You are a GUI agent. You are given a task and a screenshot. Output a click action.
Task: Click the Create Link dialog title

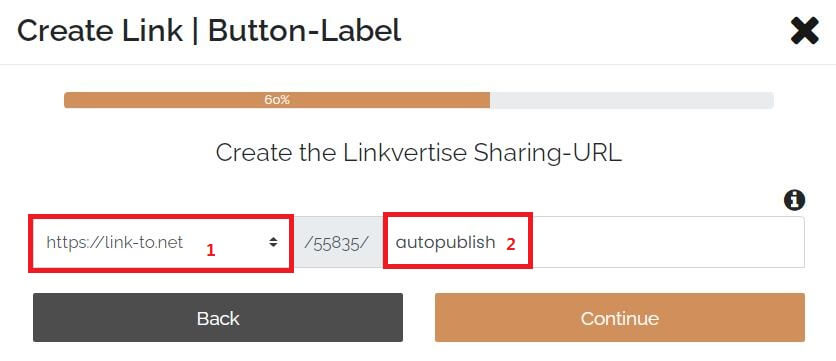209,31
